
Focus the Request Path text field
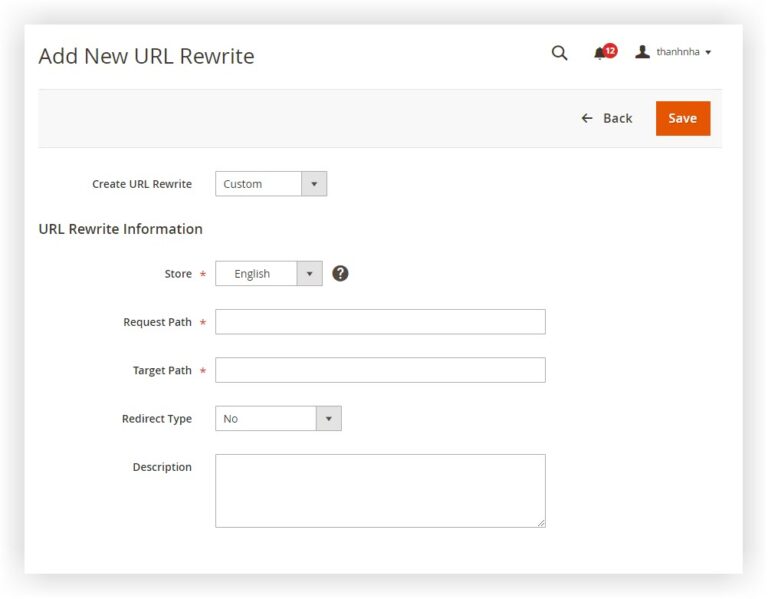380,322
